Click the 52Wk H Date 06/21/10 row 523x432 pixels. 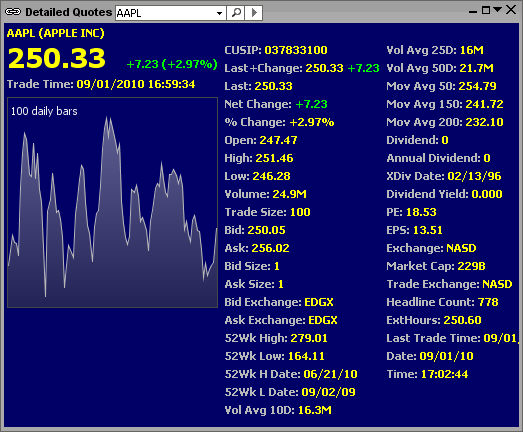coord(291,374)
